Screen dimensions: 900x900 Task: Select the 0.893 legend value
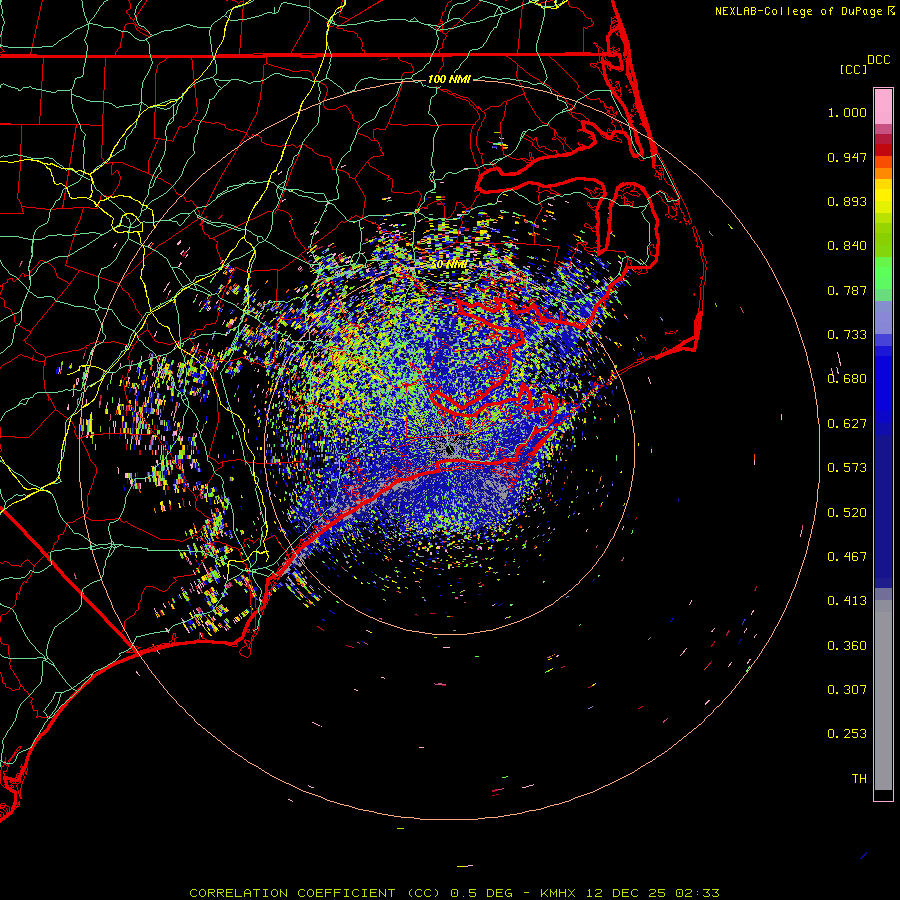tap(847, 201)
